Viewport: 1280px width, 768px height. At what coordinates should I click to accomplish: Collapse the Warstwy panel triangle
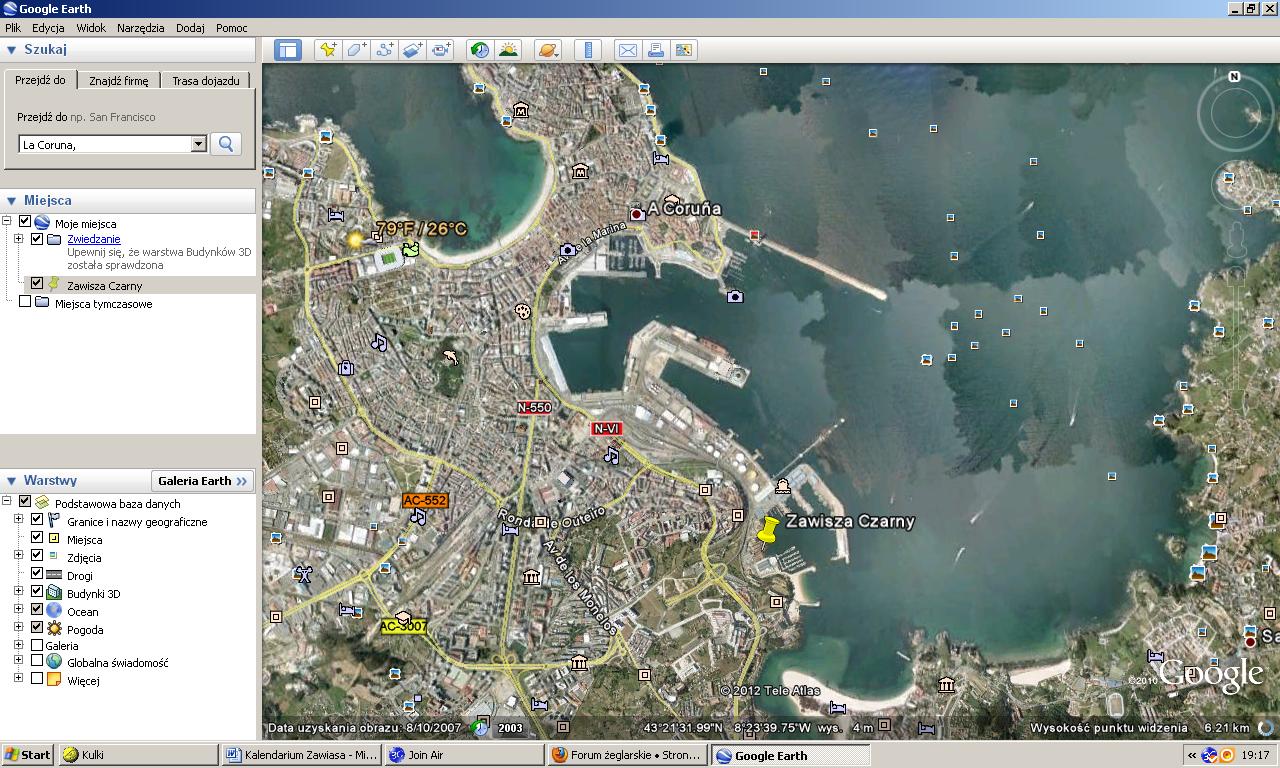coord(12,481)
